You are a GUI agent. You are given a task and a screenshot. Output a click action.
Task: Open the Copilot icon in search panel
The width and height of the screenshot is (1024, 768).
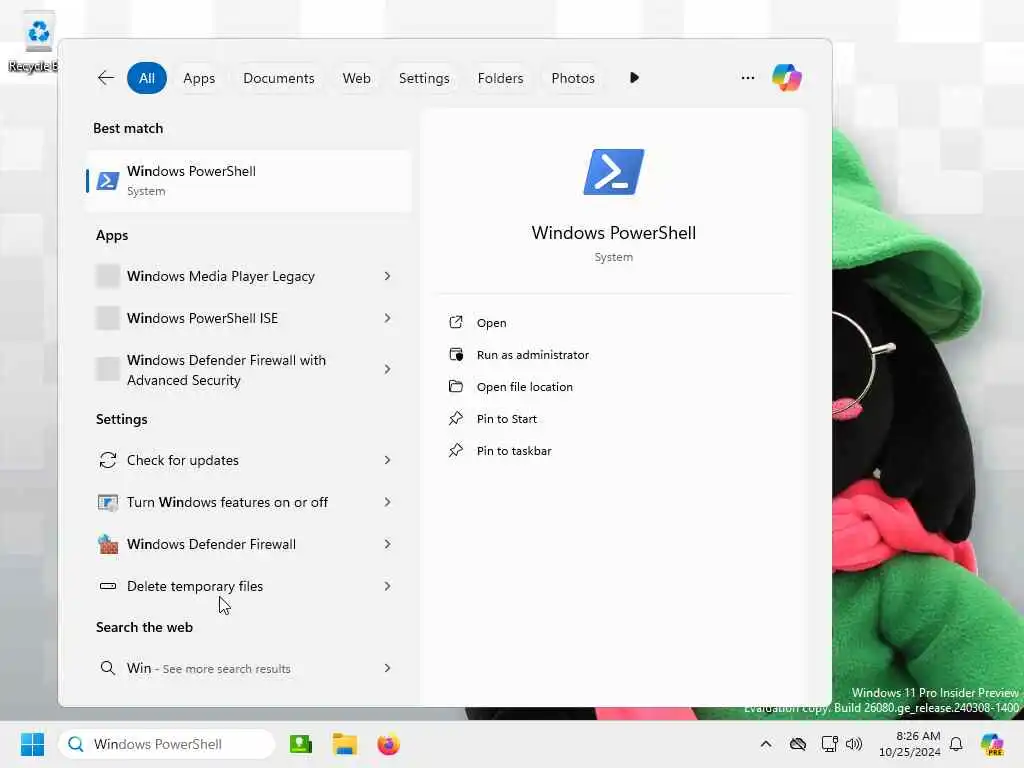[786, 78]
